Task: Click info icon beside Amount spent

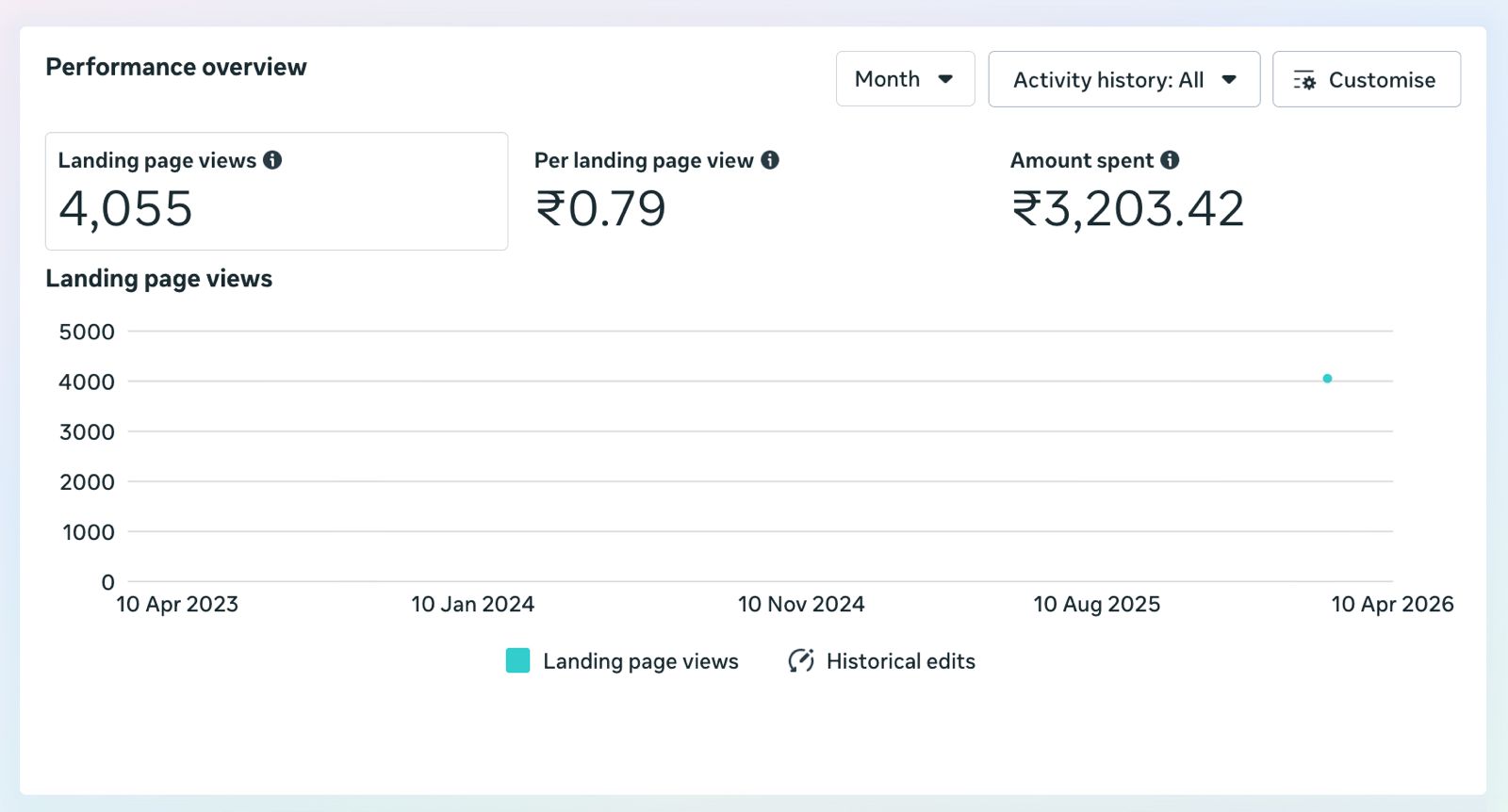Action: pos(1170,160)
